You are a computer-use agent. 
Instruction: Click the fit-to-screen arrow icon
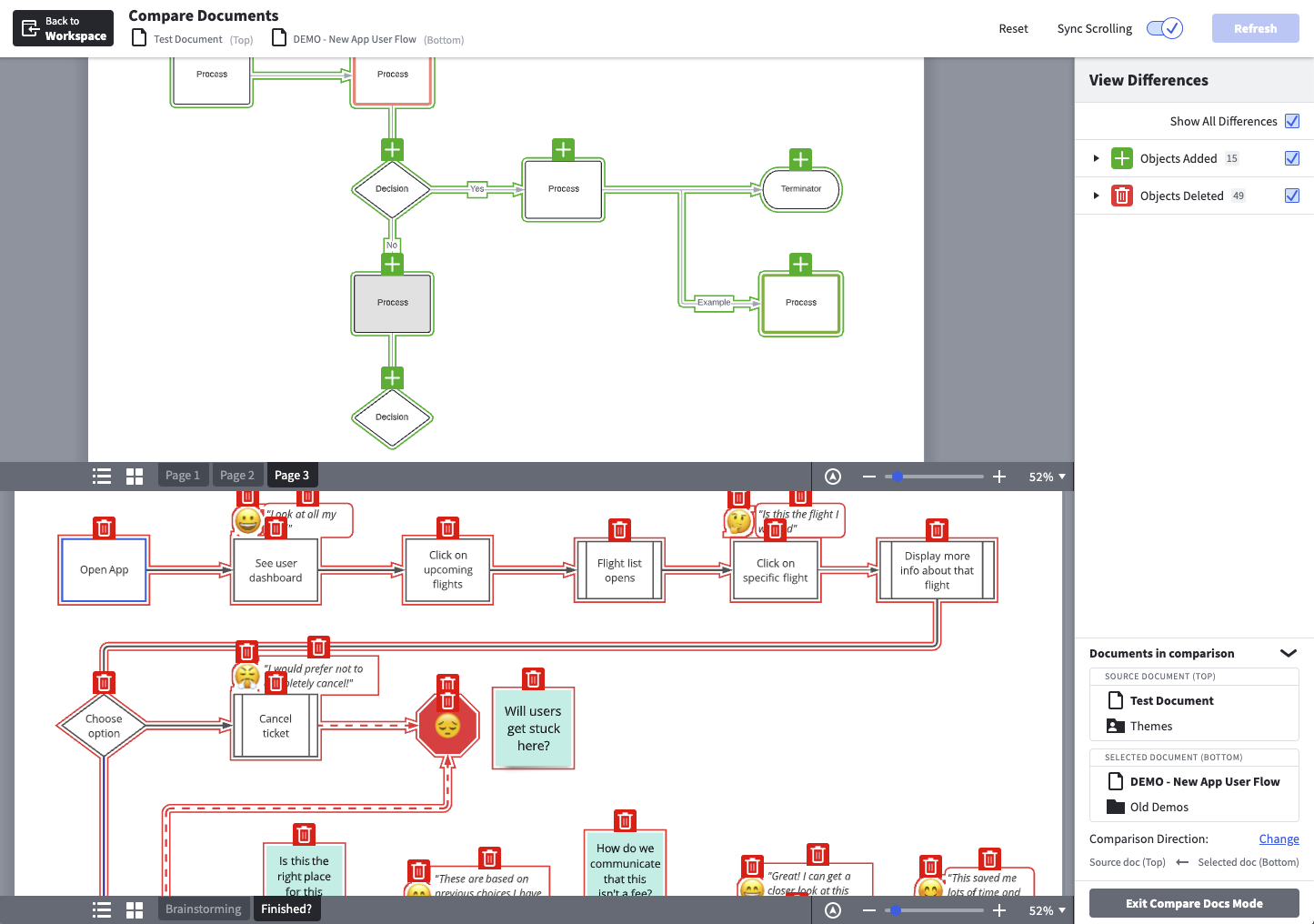pyautogui.click(x=832, y=476)
